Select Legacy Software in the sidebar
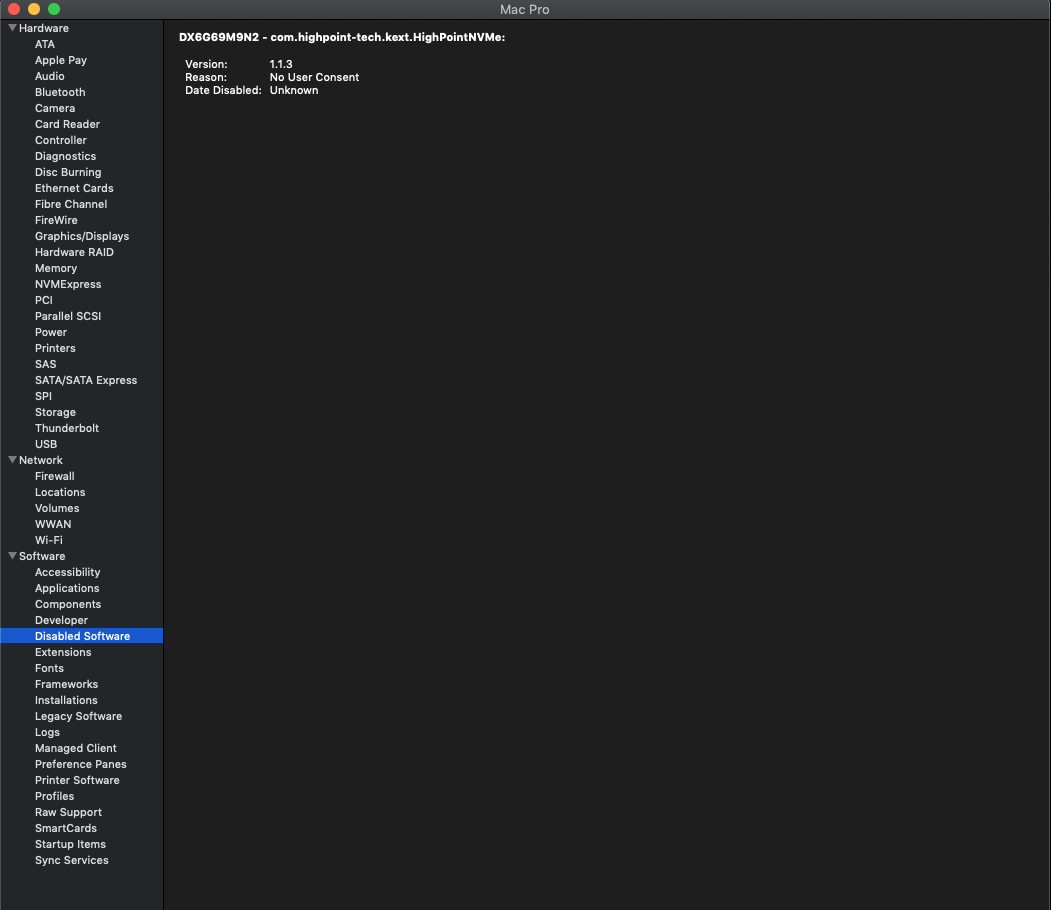This screenshot has width=1051, height=910. 78,716
